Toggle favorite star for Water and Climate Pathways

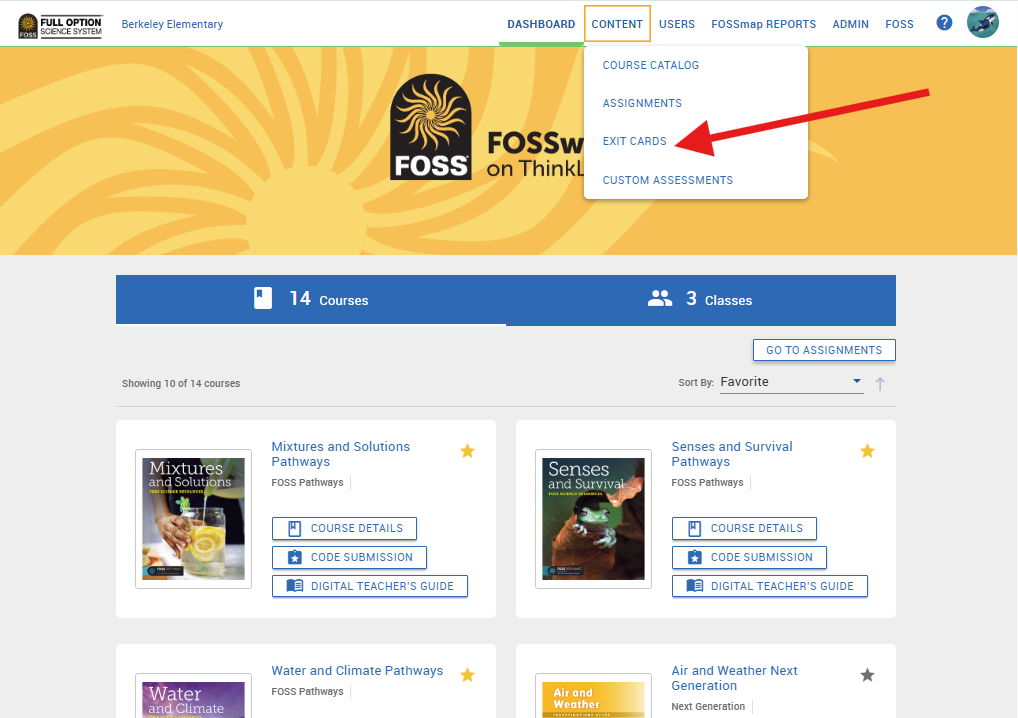pyautogui.click(x=467, y=675)
